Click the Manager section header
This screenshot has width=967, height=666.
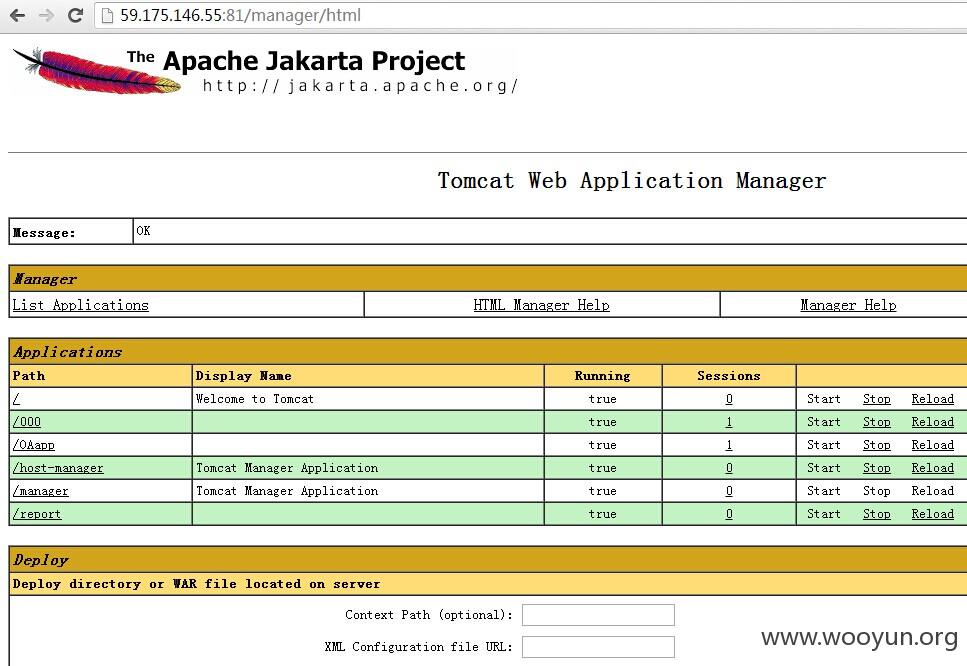pyautogui.click(x=45, y=279)
